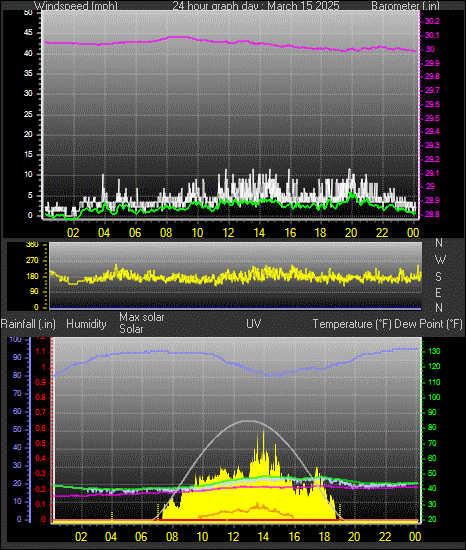This screenshot has width=466, height=550.
Task: Select the 35 tick on windspeed axis
Action: tap(28, 74)
